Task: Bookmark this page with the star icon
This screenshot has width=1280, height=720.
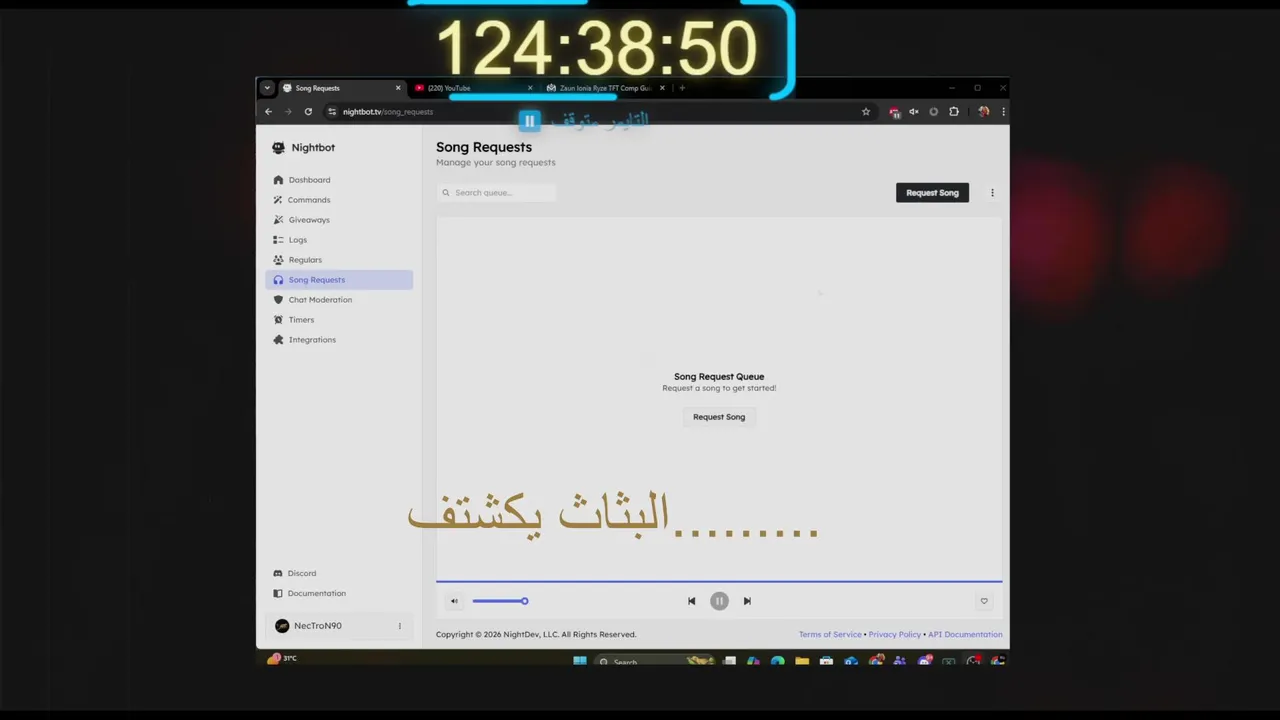Action: (866, 112)
